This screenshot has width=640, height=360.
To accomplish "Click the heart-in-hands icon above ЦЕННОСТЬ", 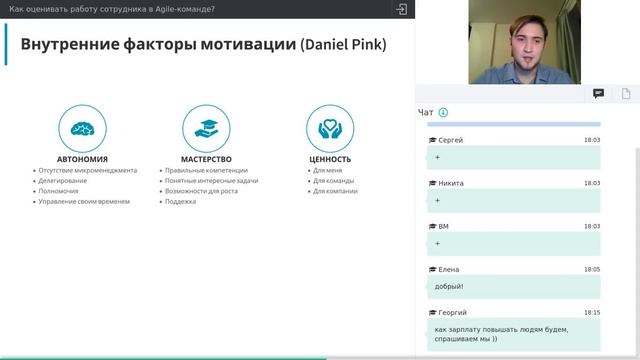I will 330,129.
